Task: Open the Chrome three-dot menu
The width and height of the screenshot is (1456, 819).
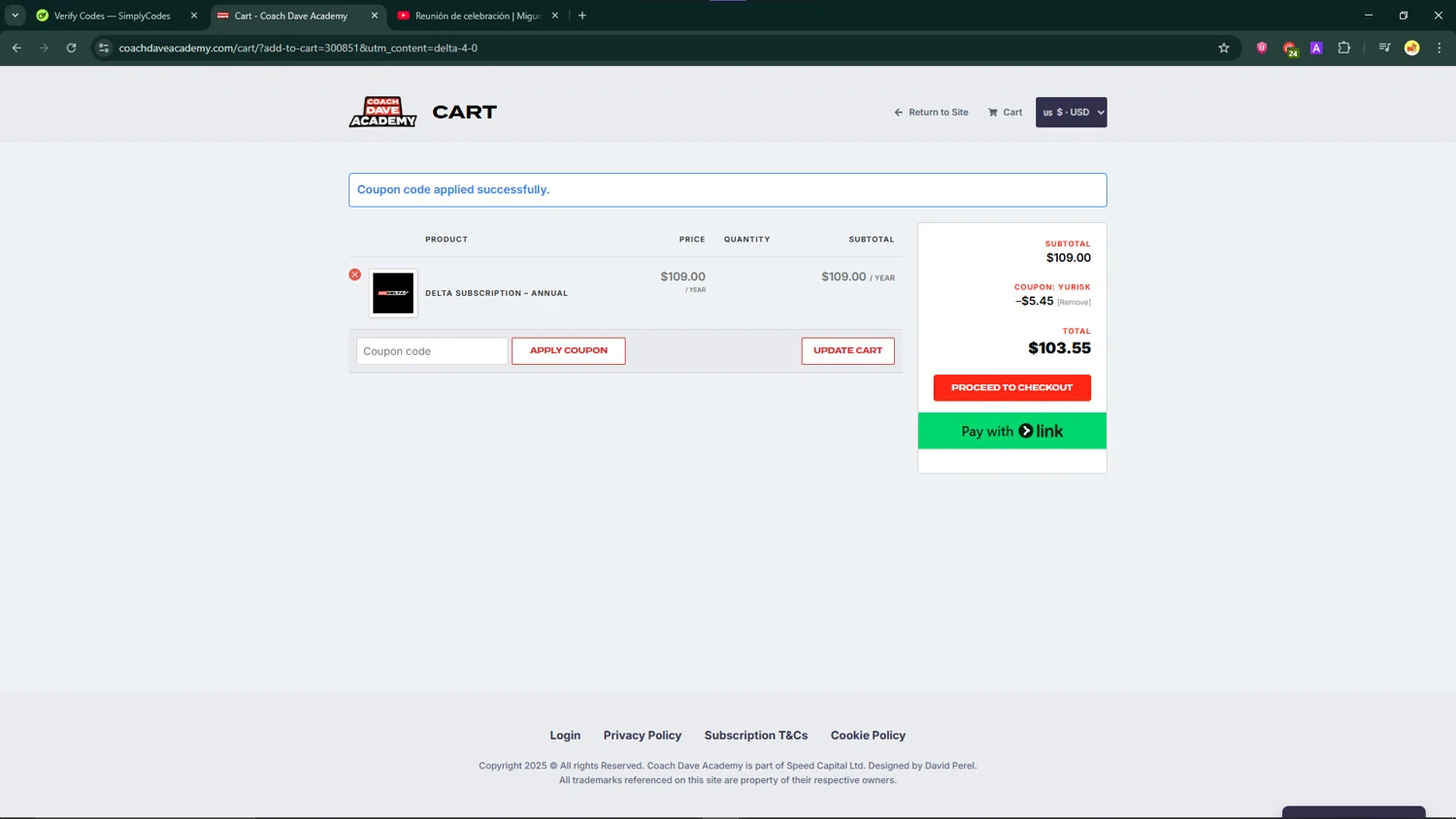Action: (x=1439, y=48)
